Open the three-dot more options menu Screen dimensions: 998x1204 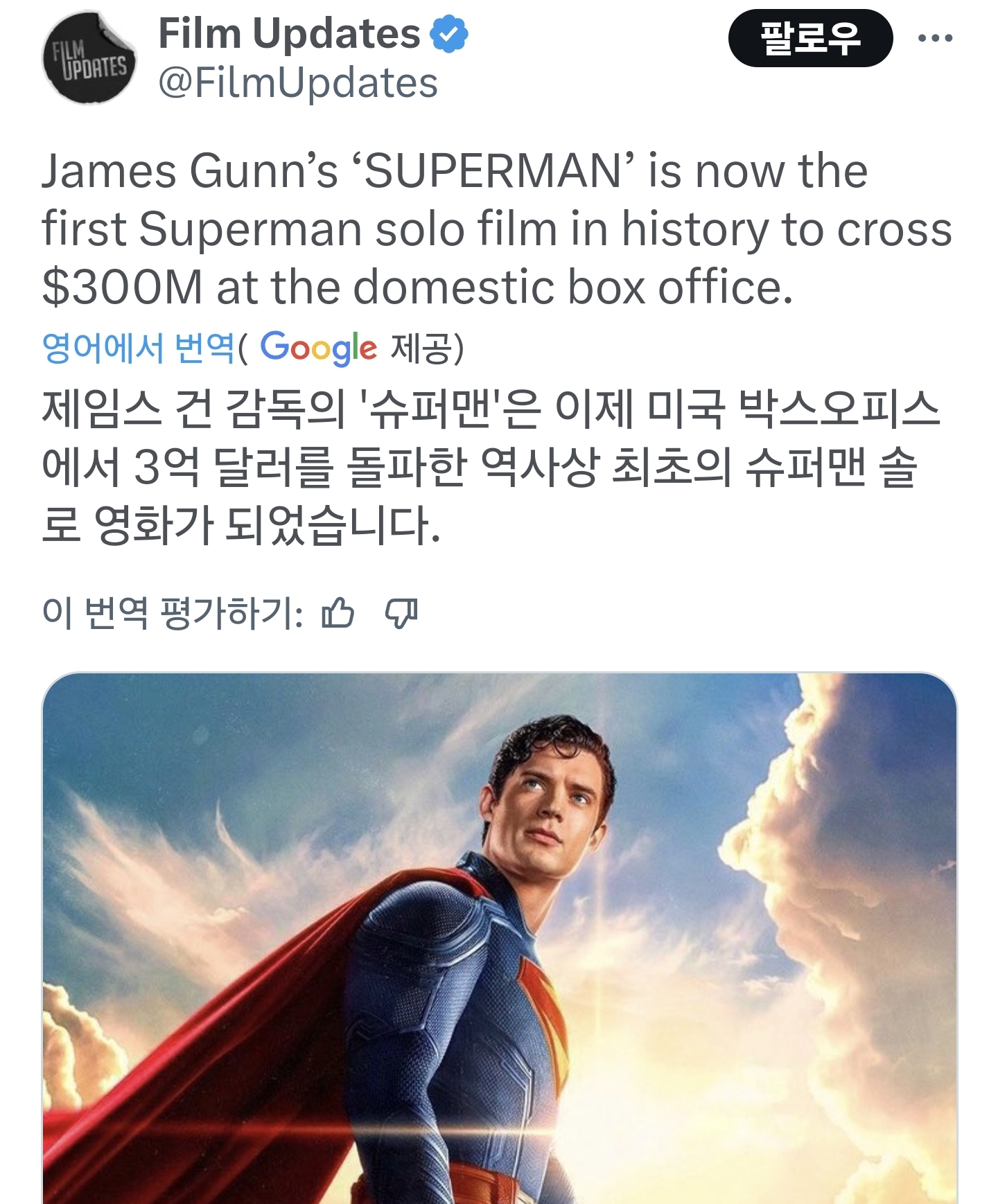click(934, 38)
